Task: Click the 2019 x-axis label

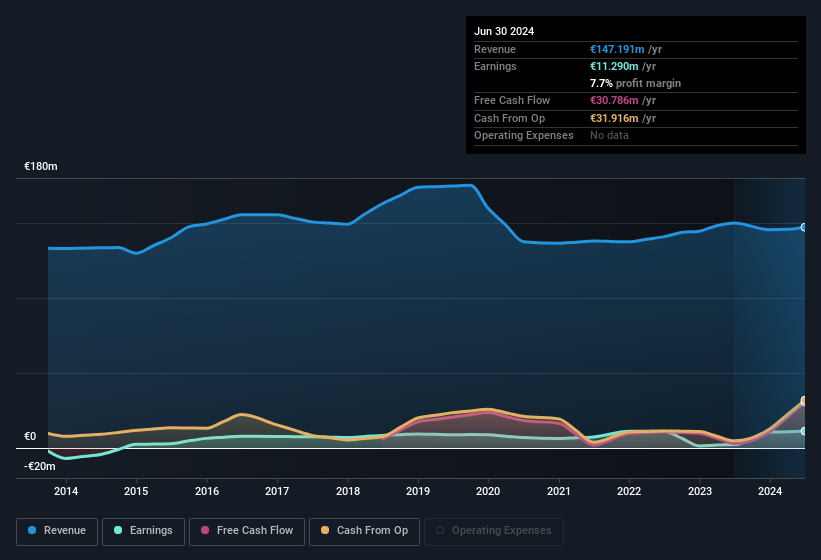Action: click(x=418, y=491)
